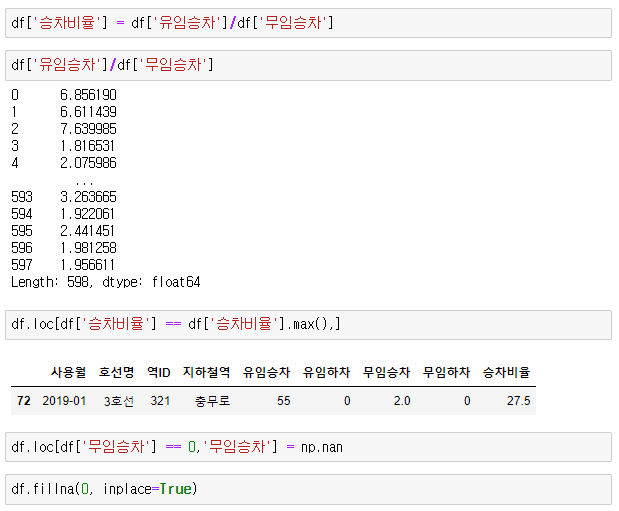Click the 2.0 value under 무임승차
This screenshot has height=511, width=619.
(x=402, y=401)
